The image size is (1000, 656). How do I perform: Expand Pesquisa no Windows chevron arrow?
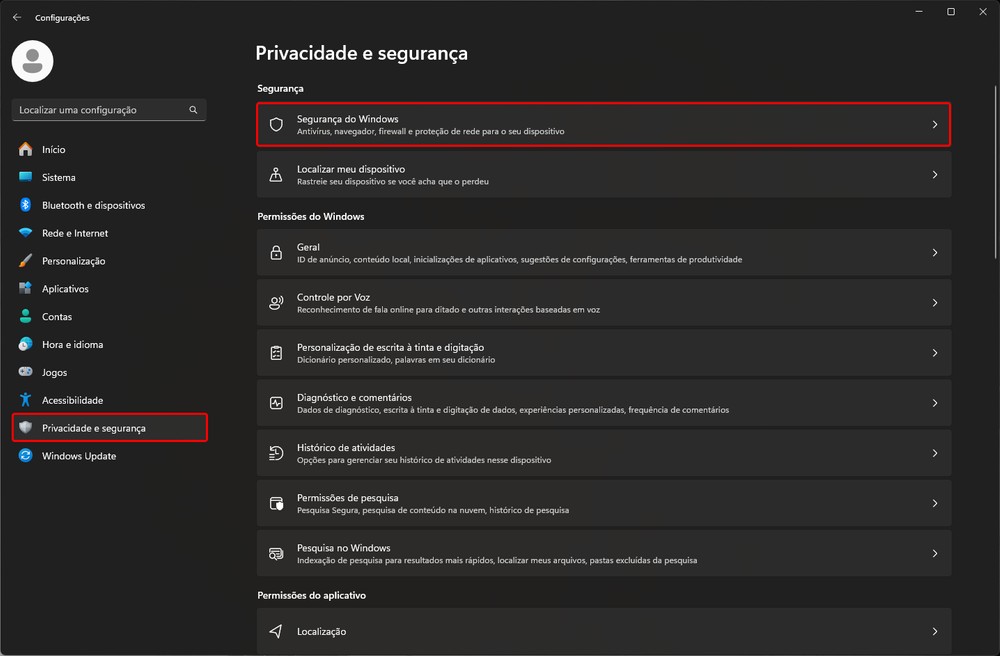(x=935, y=553)
